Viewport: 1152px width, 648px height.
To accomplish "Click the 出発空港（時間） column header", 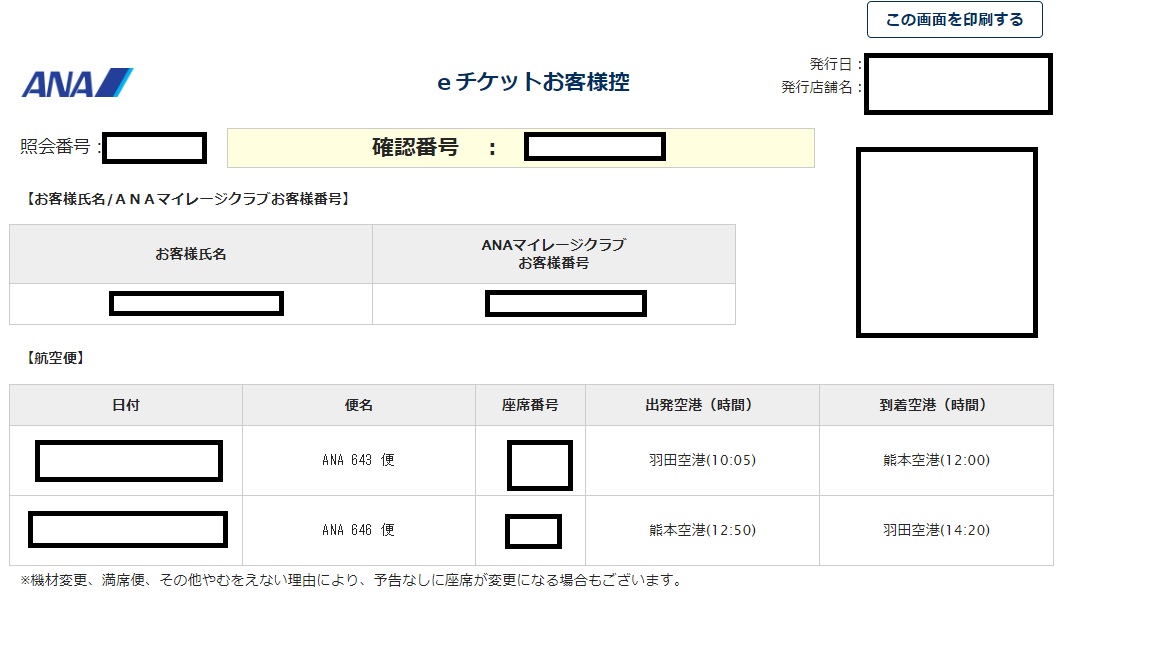I will (702, 405).
